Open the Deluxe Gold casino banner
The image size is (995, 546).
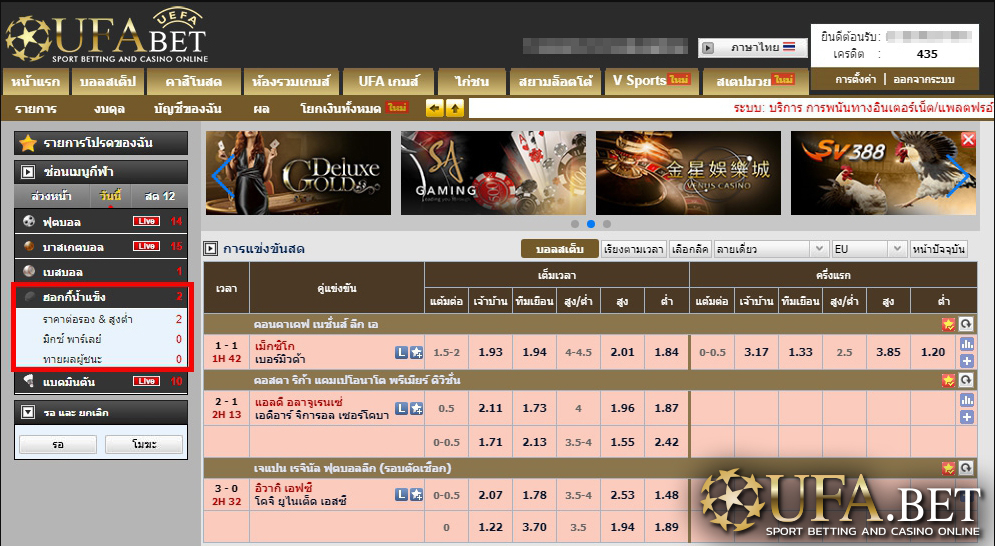pyautogui.click(x=298, y=173)
